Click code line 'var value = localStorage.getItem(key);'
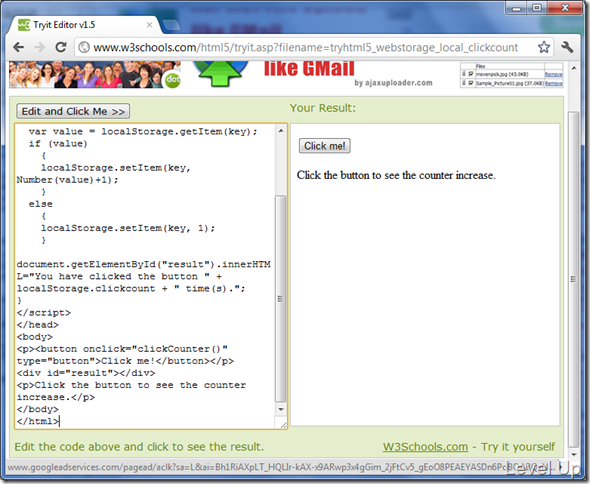Viewport: 590px width, 484px height. coord(143,132)
